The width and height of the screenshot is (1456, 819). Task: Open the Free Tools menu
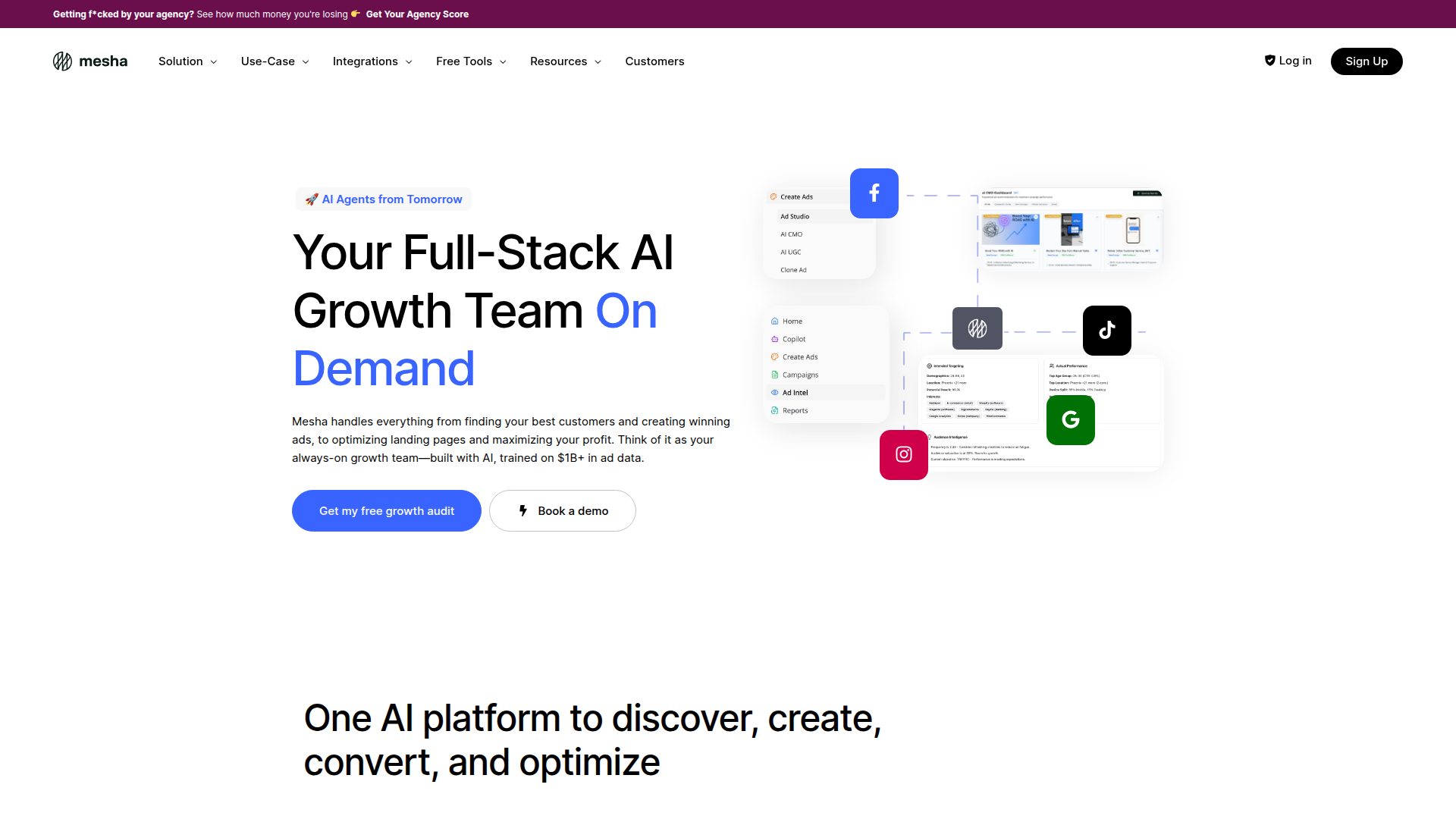471,61
